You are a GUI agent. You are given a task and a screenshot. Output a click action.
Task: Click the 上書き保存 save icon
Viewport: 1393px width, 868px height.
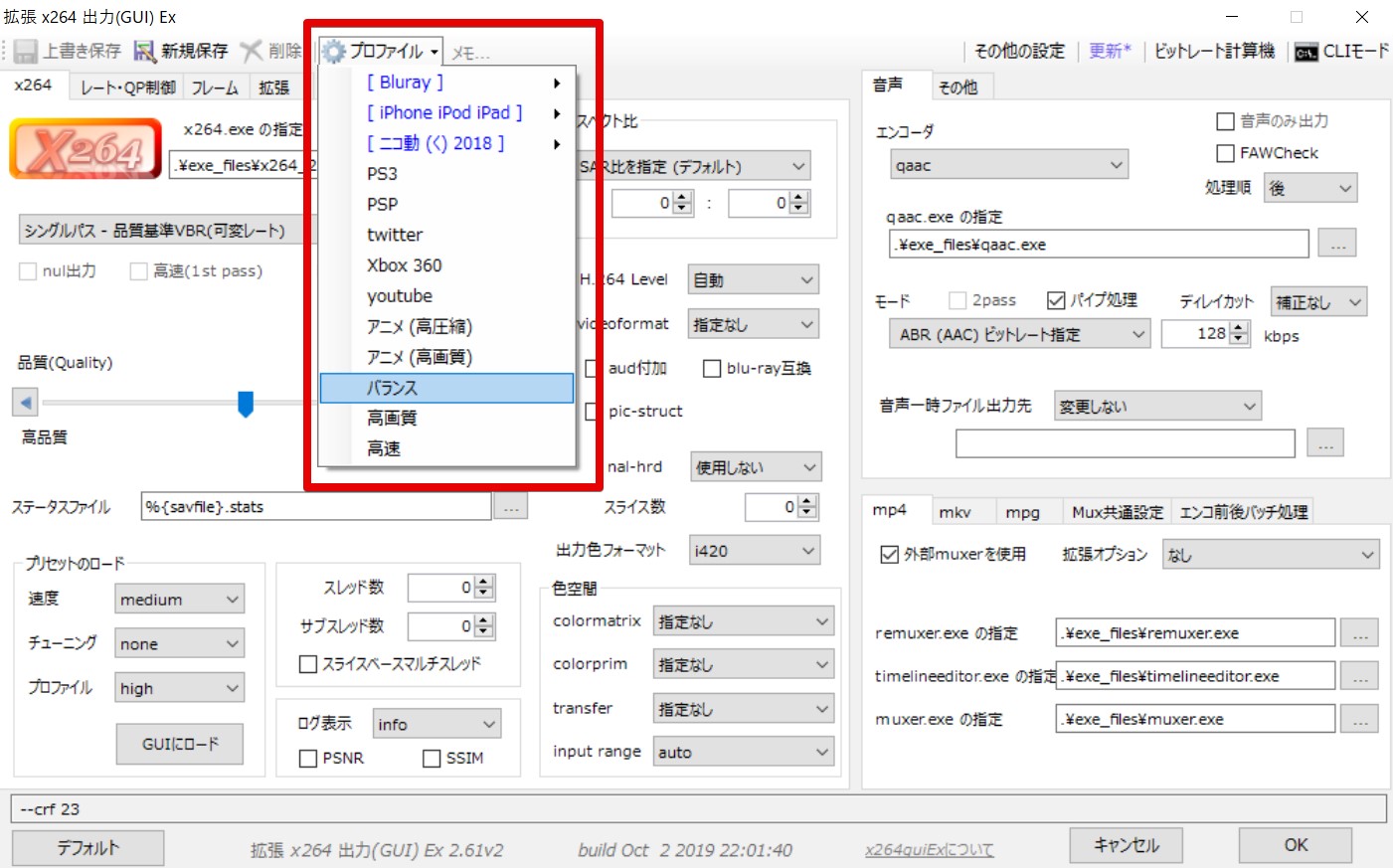point(26,51)
